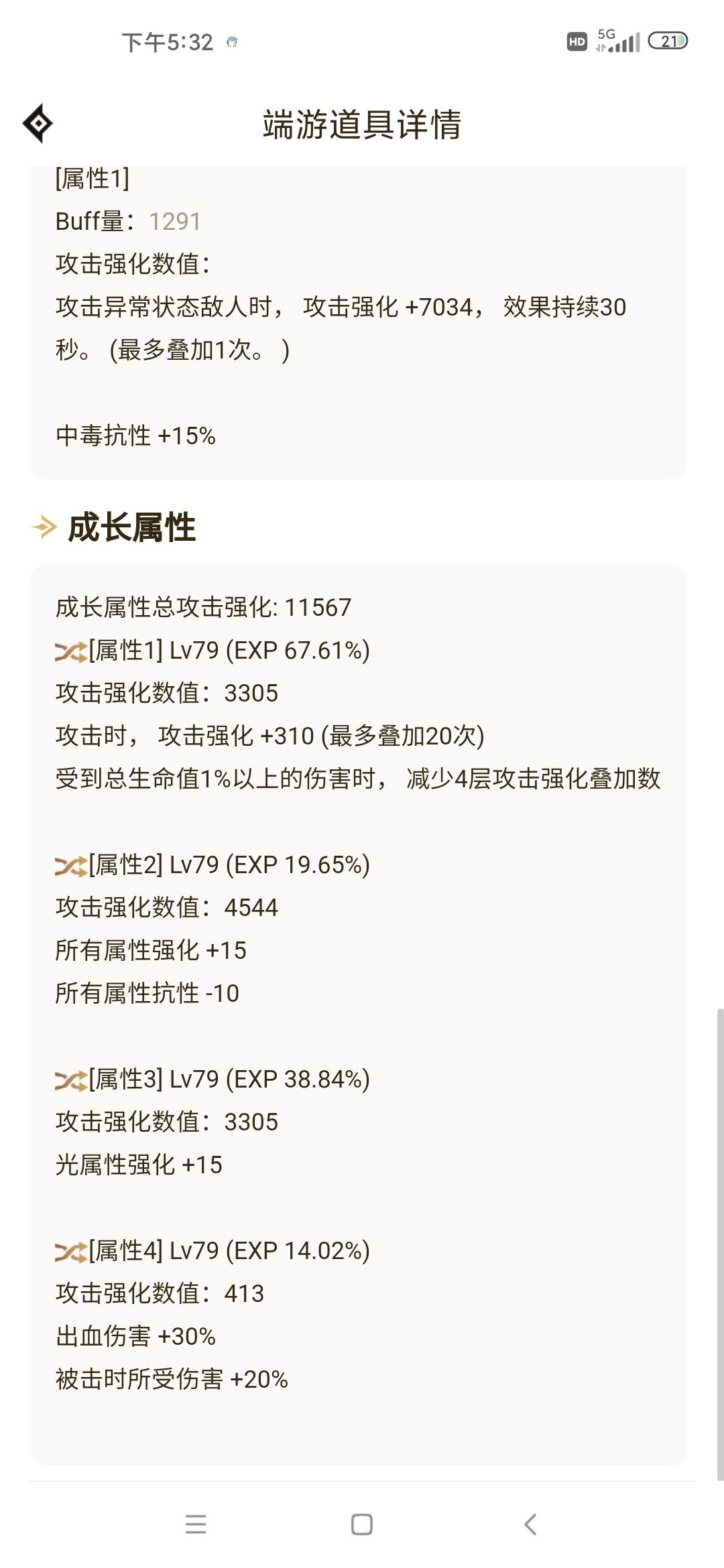Tap the Buff量 value 1291
This screenshot has height=1568, width=724.
[x=174, y=222]
